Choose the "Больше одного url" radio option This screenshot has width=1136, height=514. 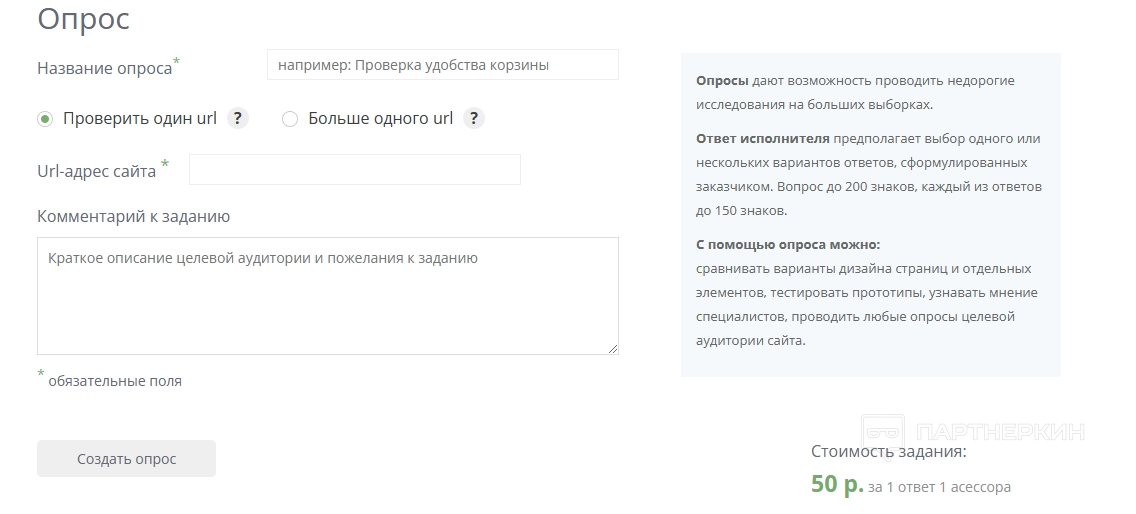pos(290,119)
